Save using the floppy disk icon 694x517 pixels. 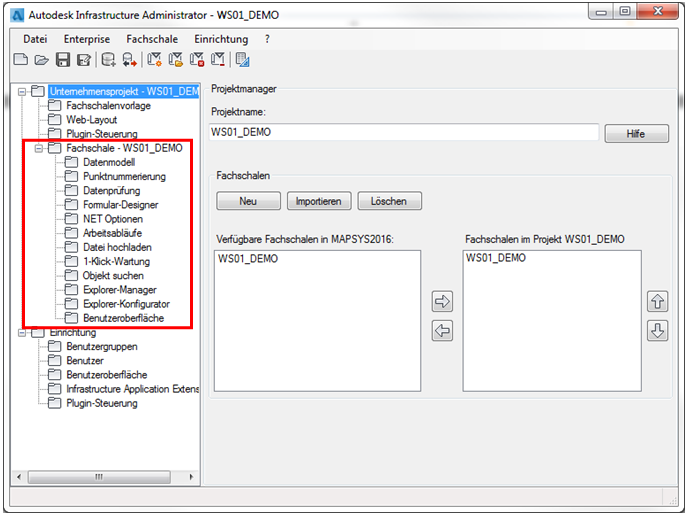coord(63,60)
